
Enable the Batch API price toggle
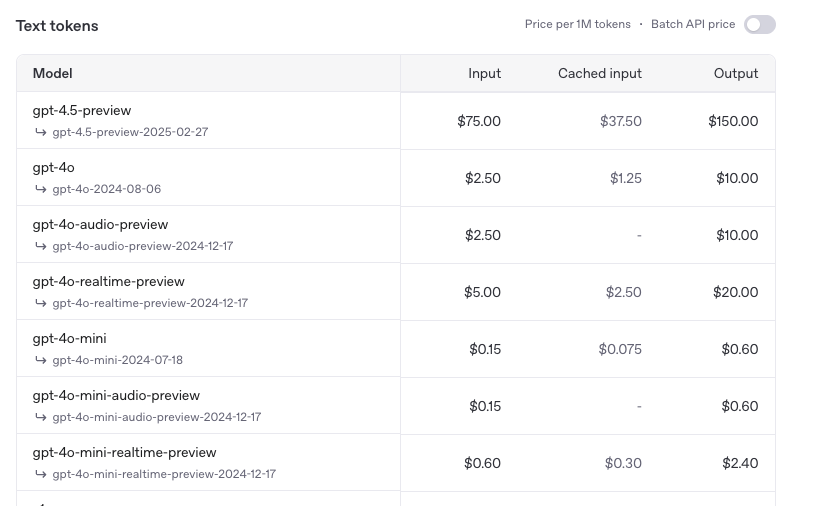click(x=760, y=25)
